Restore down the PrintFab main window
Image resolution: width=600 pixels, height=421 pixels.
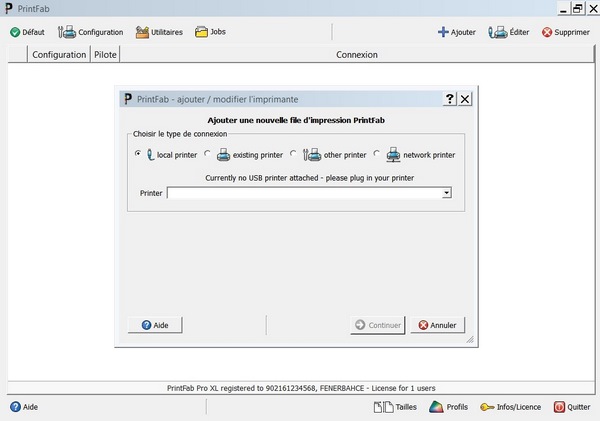tap(578, 8)
